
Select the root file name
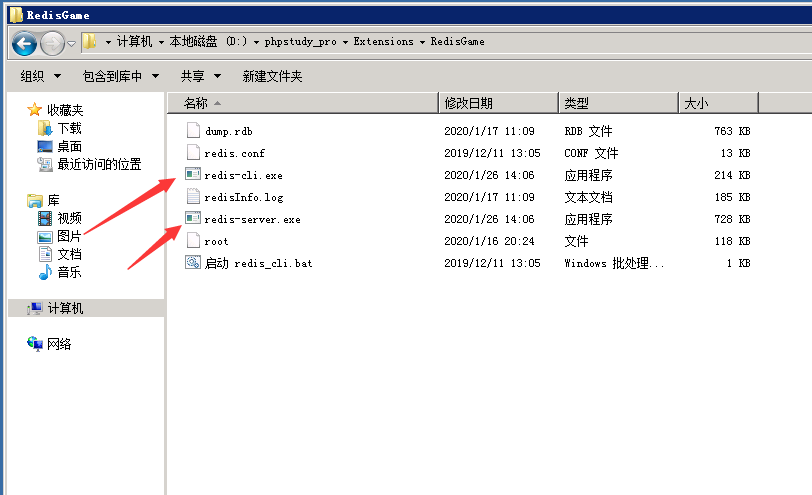click(216, 242)
